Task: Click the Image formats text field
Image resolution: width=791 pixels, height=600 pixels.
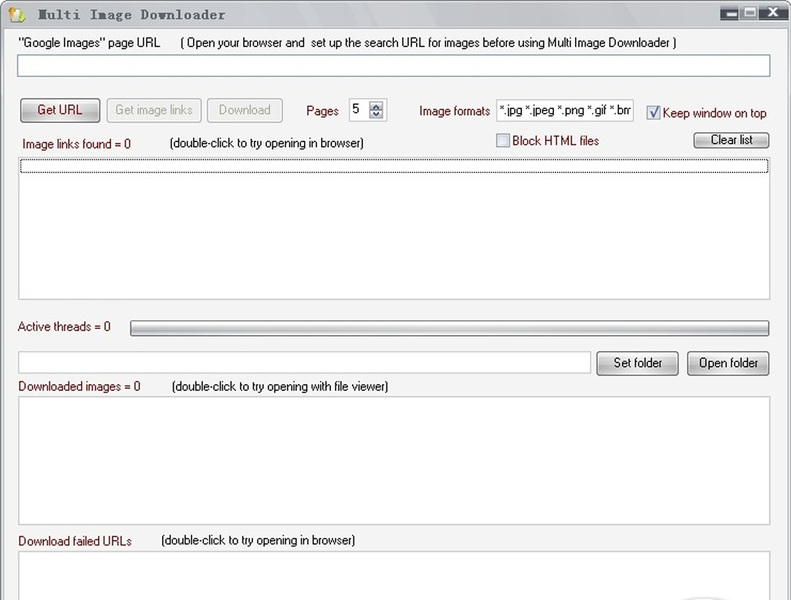Action: pos(565,110)
